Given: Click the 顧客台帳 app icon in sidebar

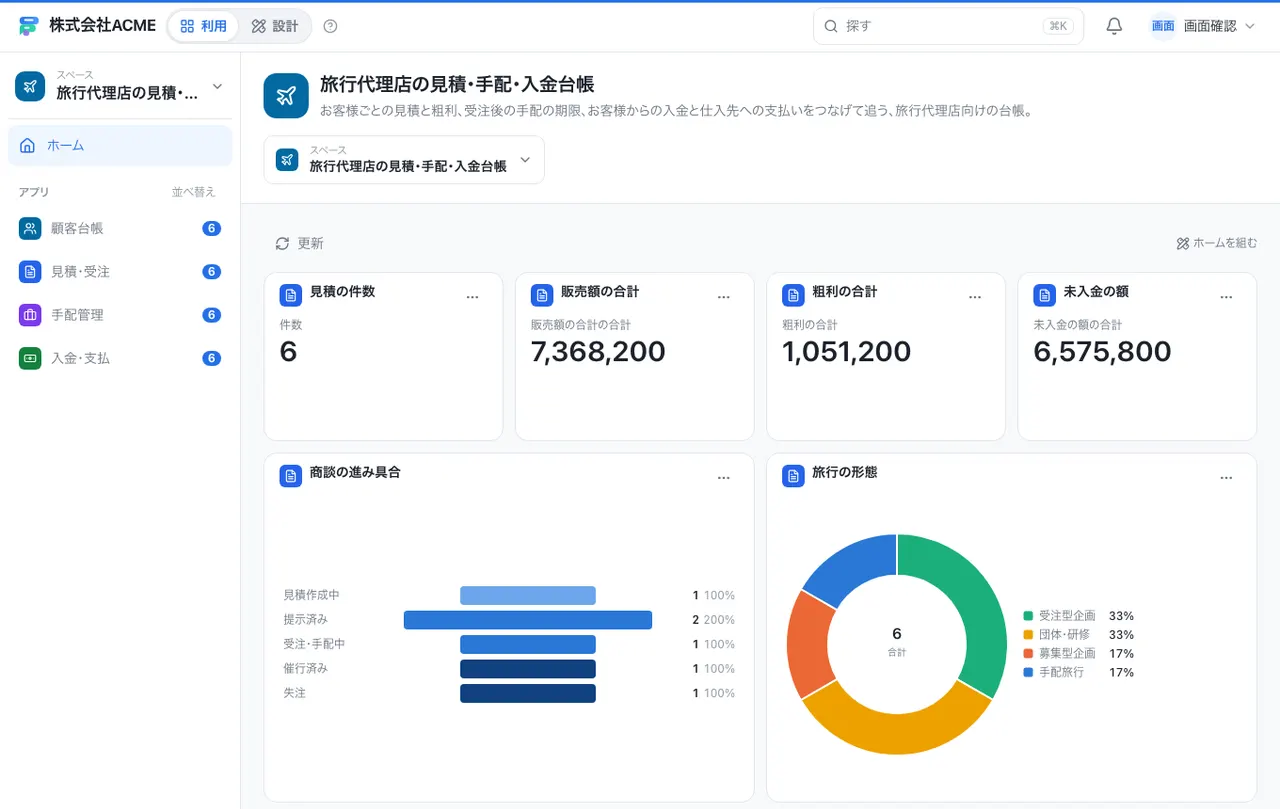Looking at the screenshot, I should (30, 228).
